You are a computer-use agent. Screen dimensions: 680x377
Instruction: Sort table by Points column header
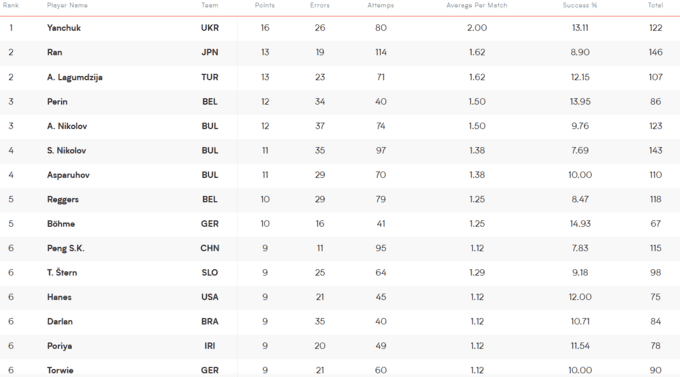[x=265, y=5]
